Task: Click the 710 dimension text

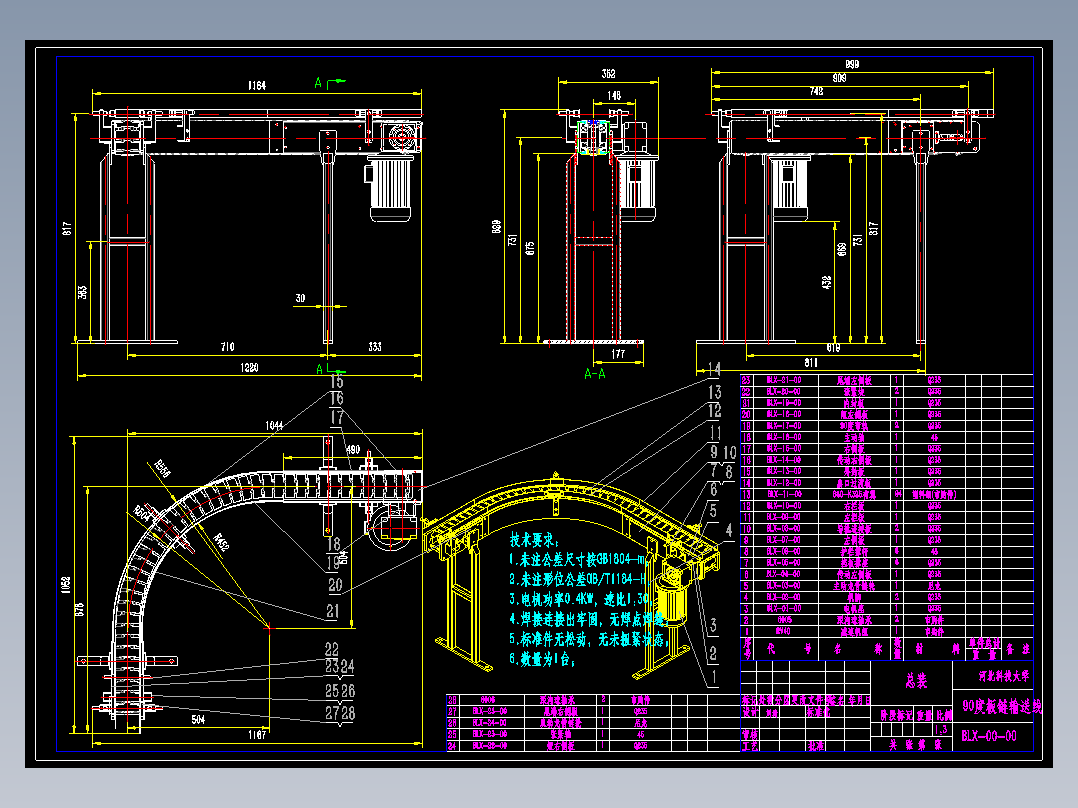Action: click(228, 347)
